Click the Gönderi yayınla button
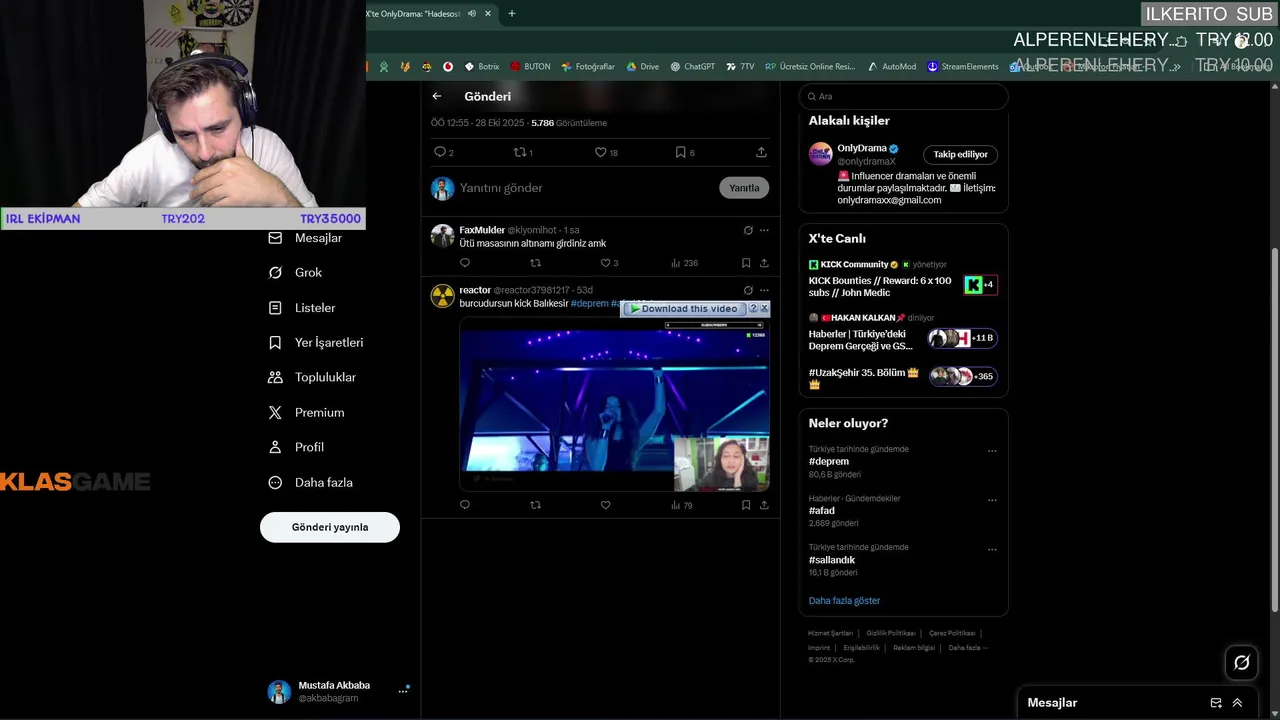1280x720 pixels. pos(330,527)
